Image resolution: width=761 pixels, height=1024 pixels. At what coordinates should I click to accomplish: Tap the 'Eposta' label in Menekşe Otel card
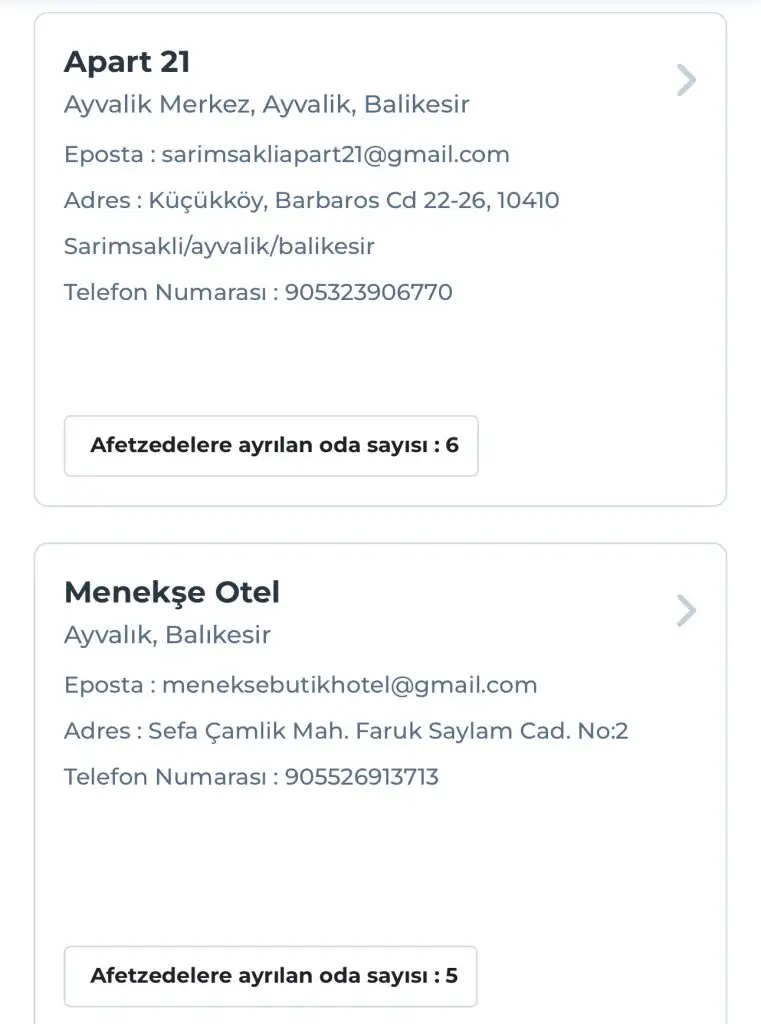pyautogui.click(x=103, y=685)
